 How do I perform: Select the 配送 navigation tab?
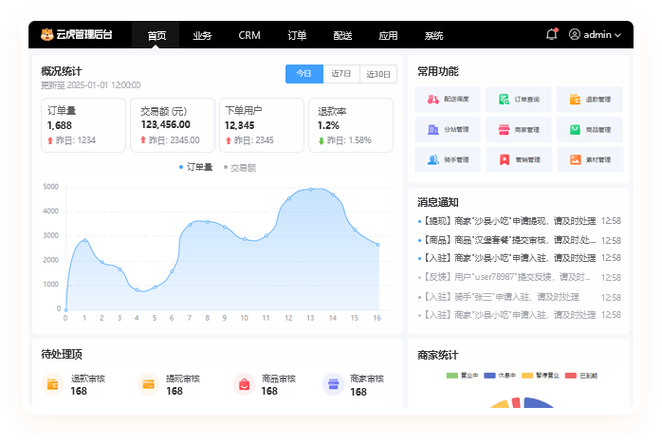(x=342, y=35)
